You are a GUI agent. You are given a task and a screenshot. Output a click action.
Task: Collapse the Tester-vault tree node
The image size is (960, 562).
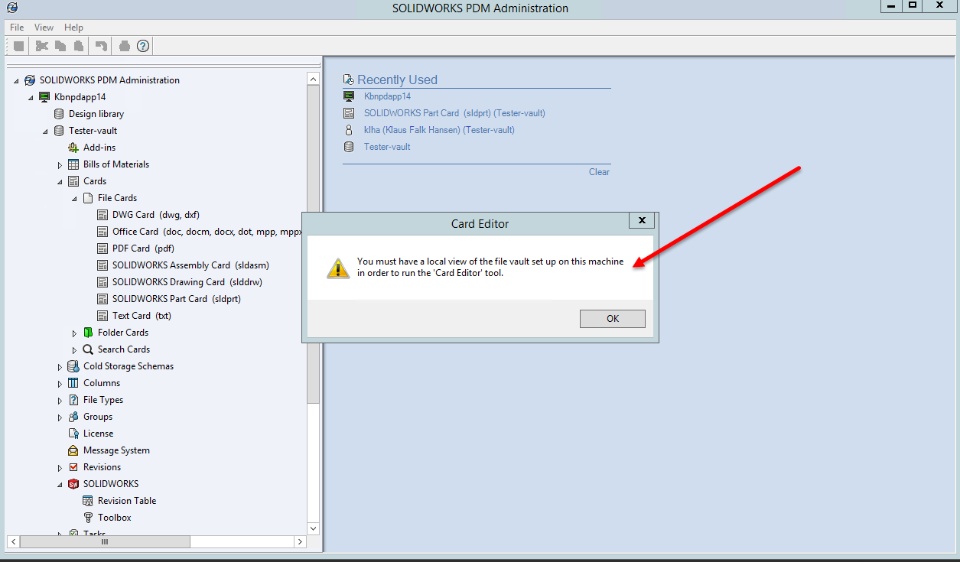[x=45, y=131]
